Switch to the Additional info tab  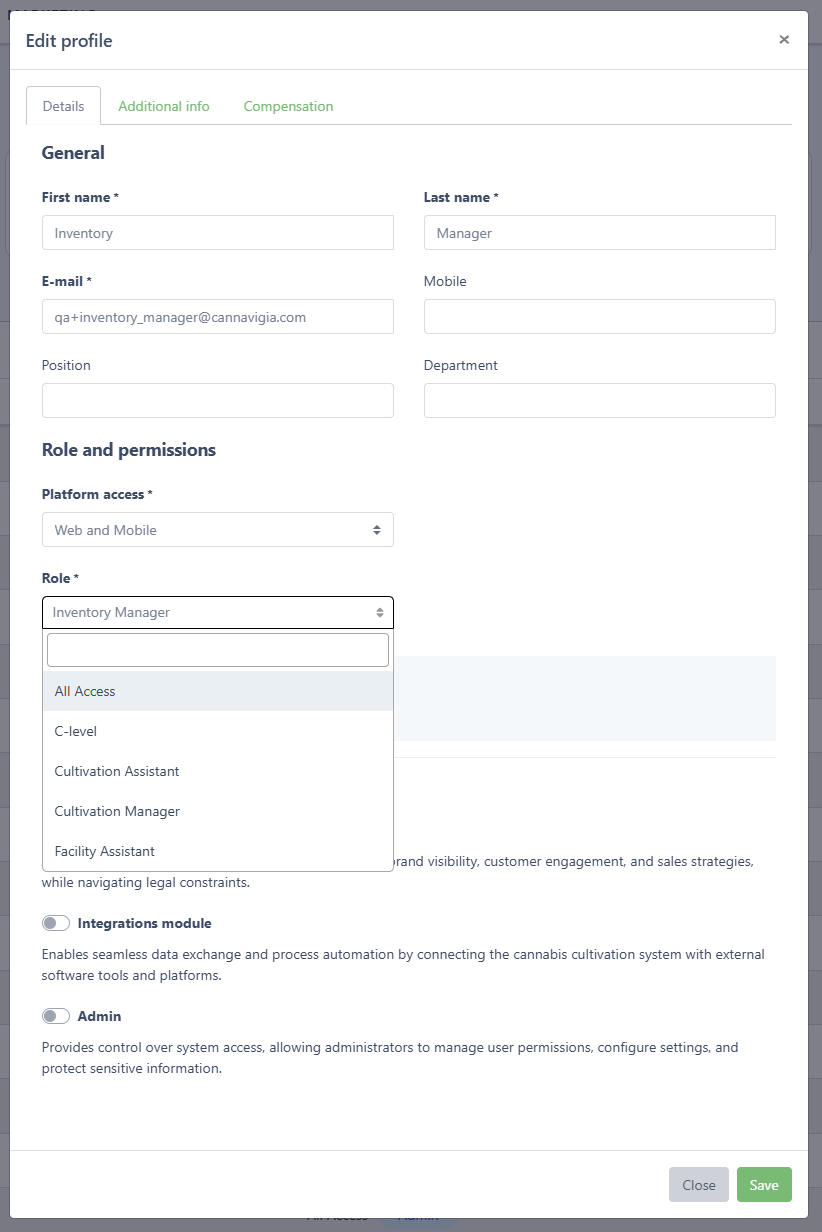coord(164,106)
